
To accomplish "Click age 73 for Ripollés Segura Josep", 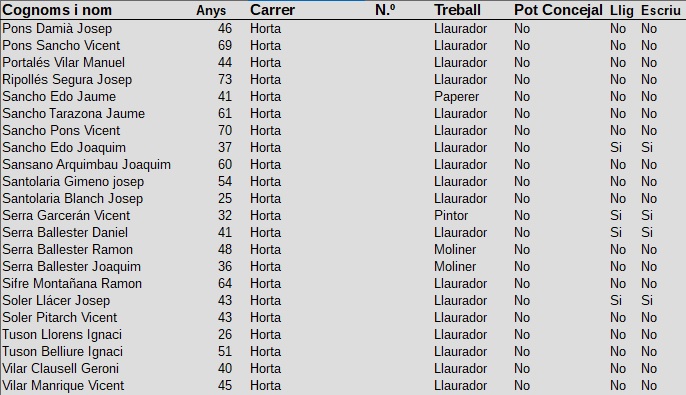I will (225, 80).
